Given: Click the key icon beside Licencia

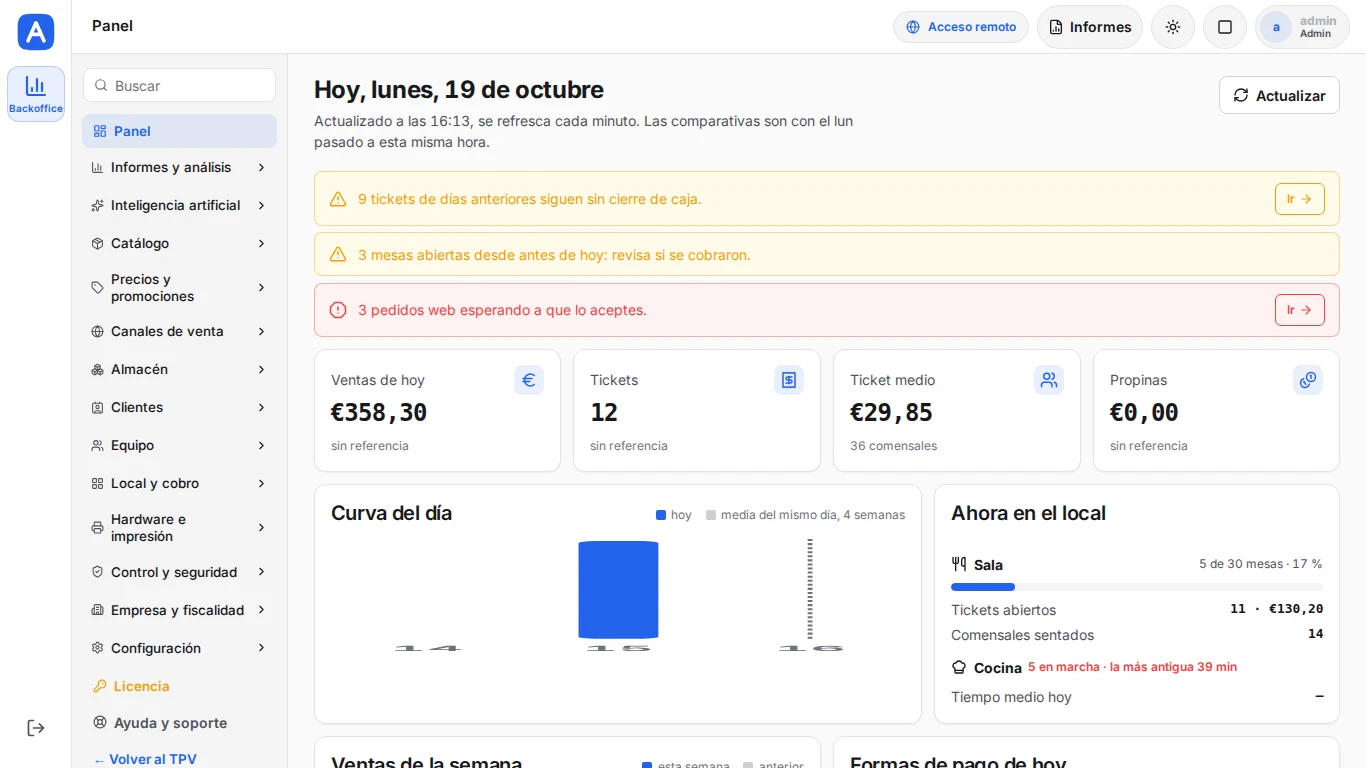Looking at the screenshot, I should click(99, 686).
